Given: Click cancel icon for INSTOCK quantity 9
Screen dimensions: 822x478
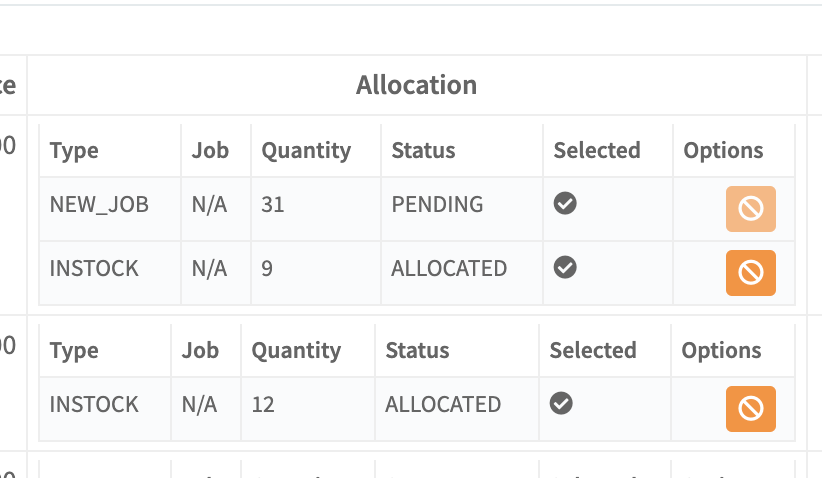Looking at the screenshot, I should point(750,272).
